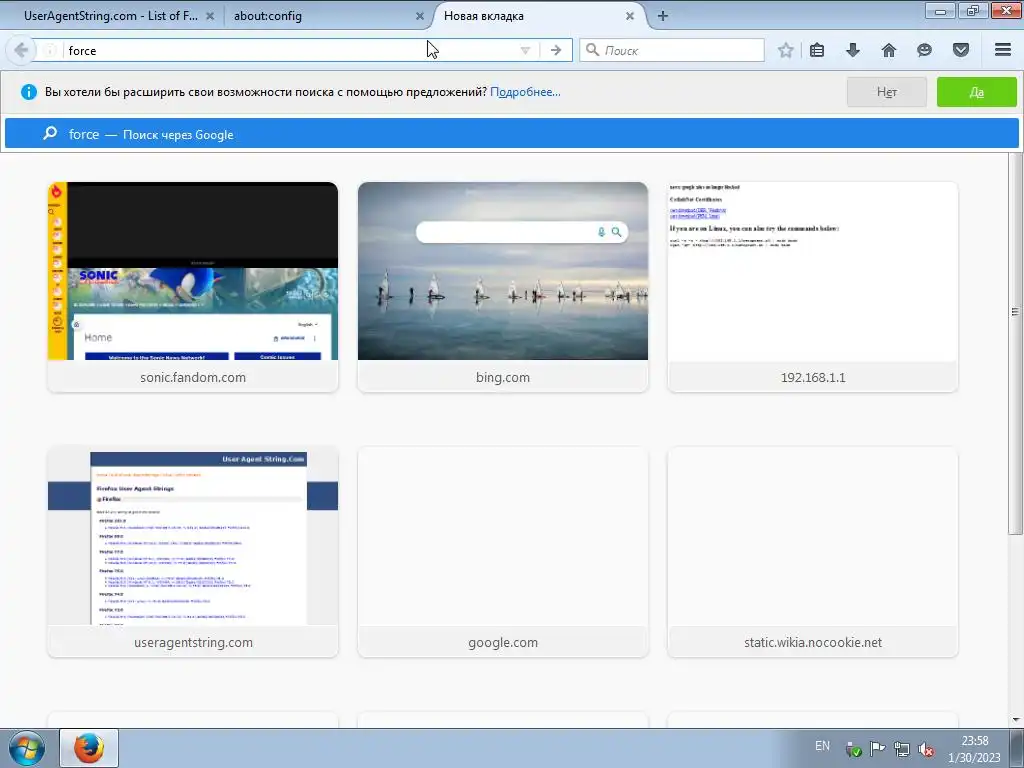
Task: Select force — Поиск через Google suggestion
Action: (x=511, y=134)
